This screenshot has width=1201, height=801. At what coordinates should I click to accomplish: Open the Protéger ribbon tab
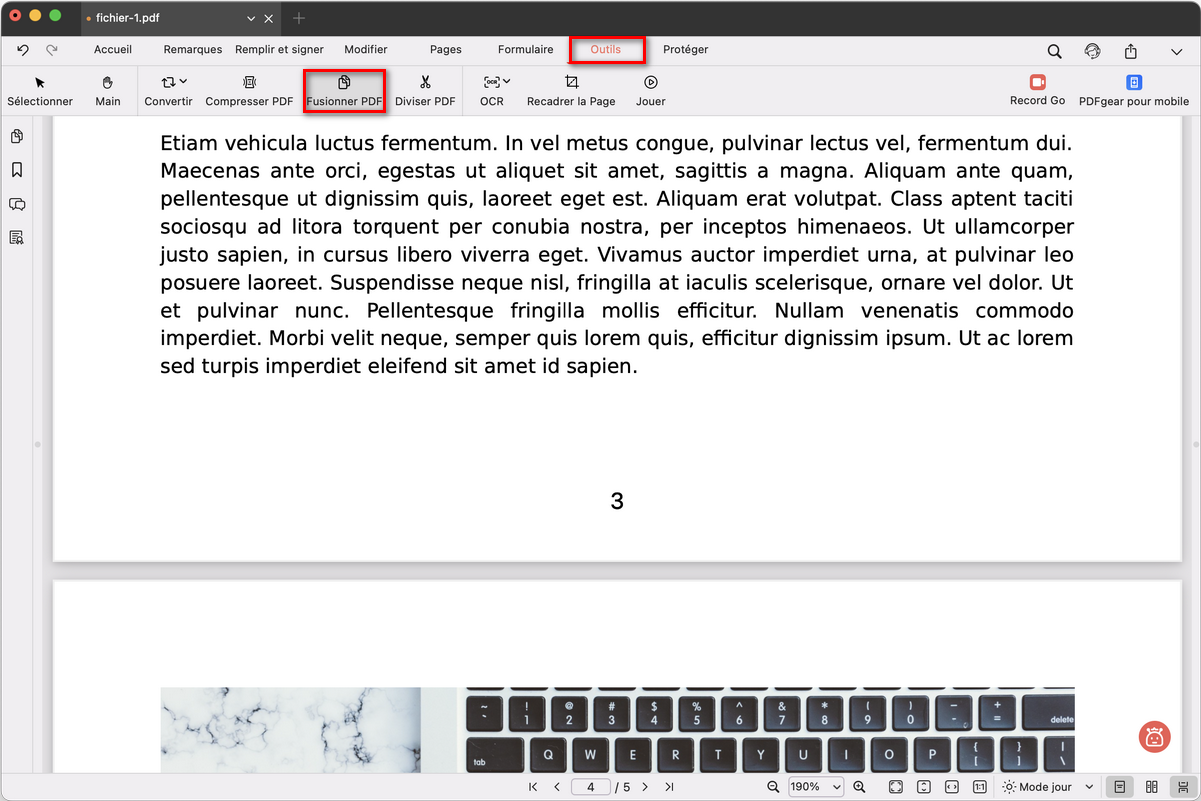686,49
